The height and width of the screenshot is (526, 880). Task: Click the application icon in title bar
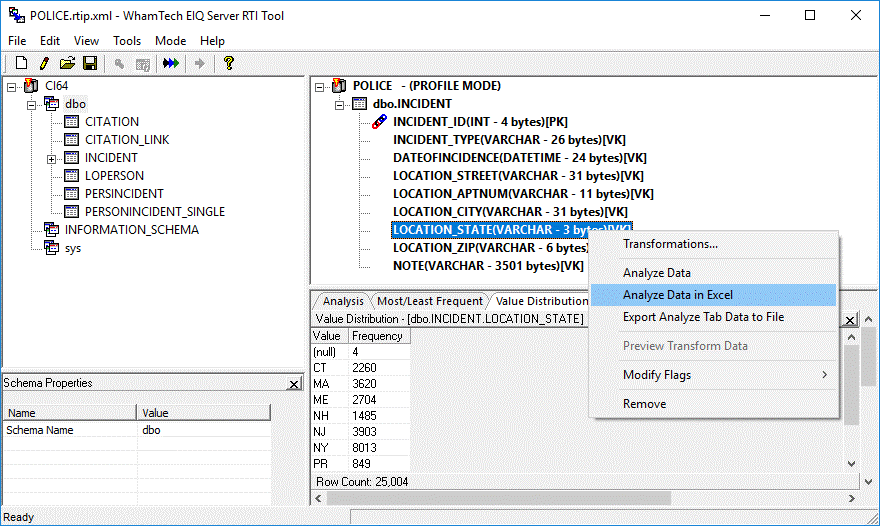[x=16, y=15]
